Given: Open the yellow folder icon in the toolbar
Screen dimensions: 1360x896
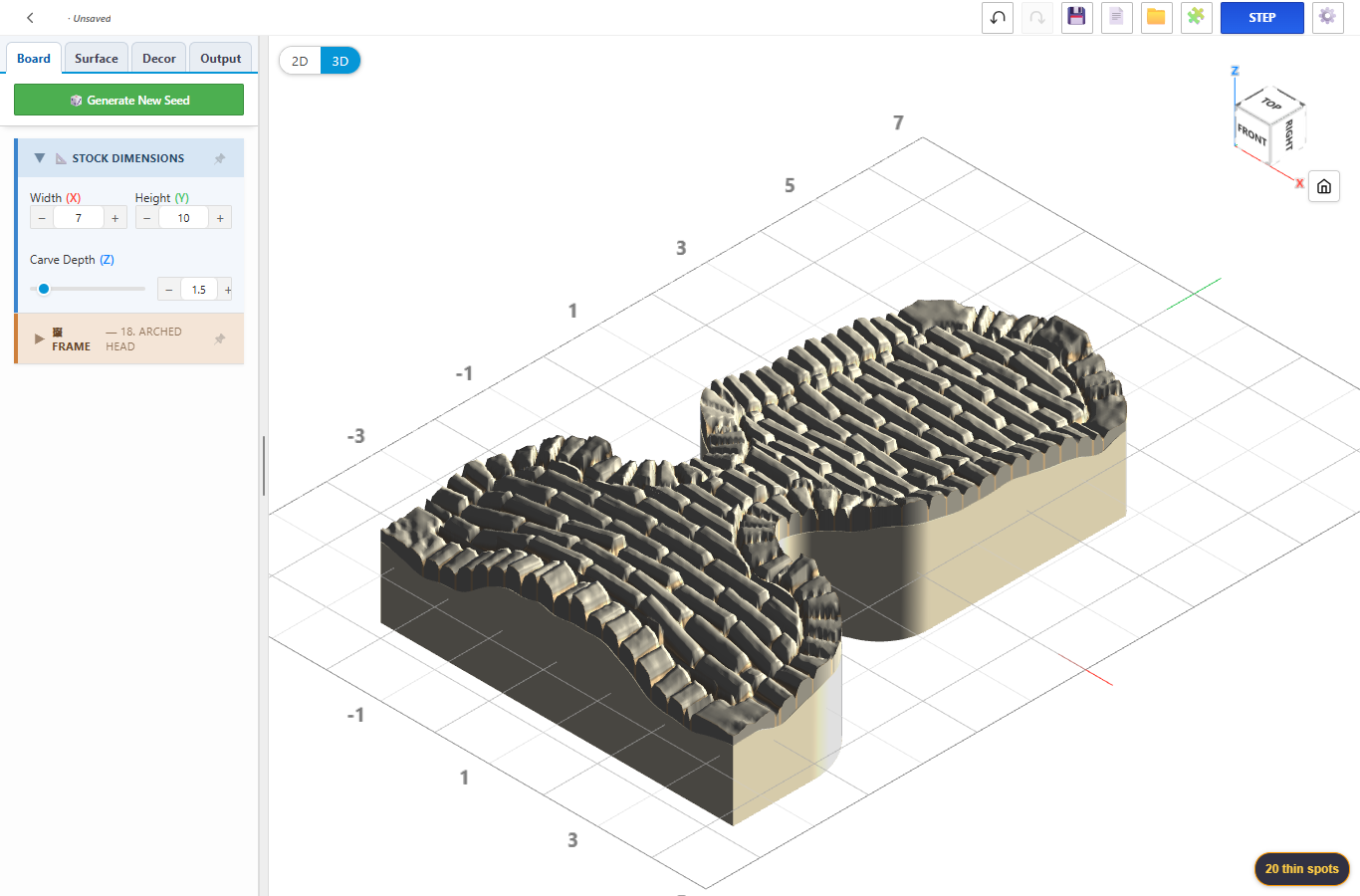Looking at the screenshot, I should click(x=1157, y=18).
